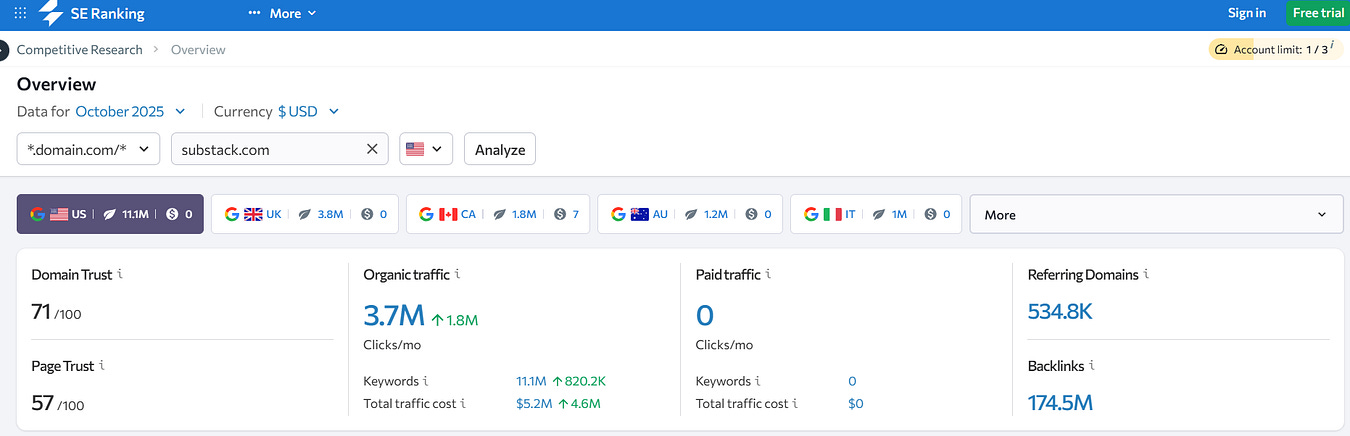Click the 1.8M organic traffic increase
1350x436 pixels.
[x=455, y=320]
